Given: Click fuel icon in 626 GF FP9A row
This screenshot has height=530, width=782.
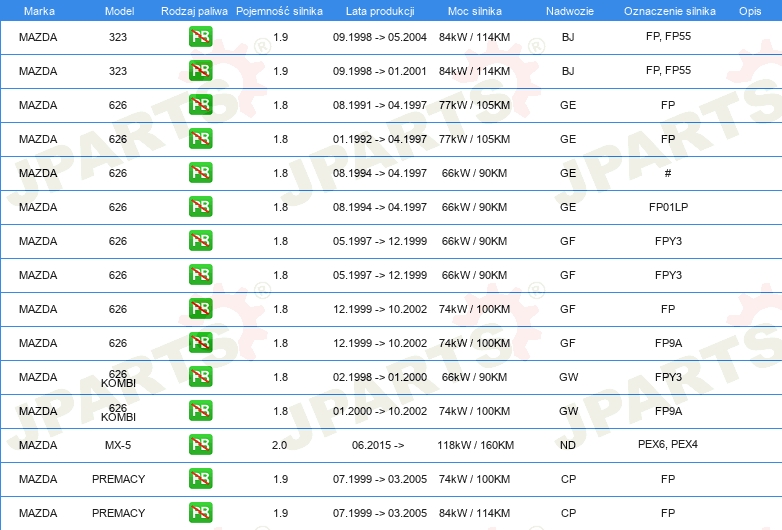Looking at the screenshot, I should [x=200, y=343].
